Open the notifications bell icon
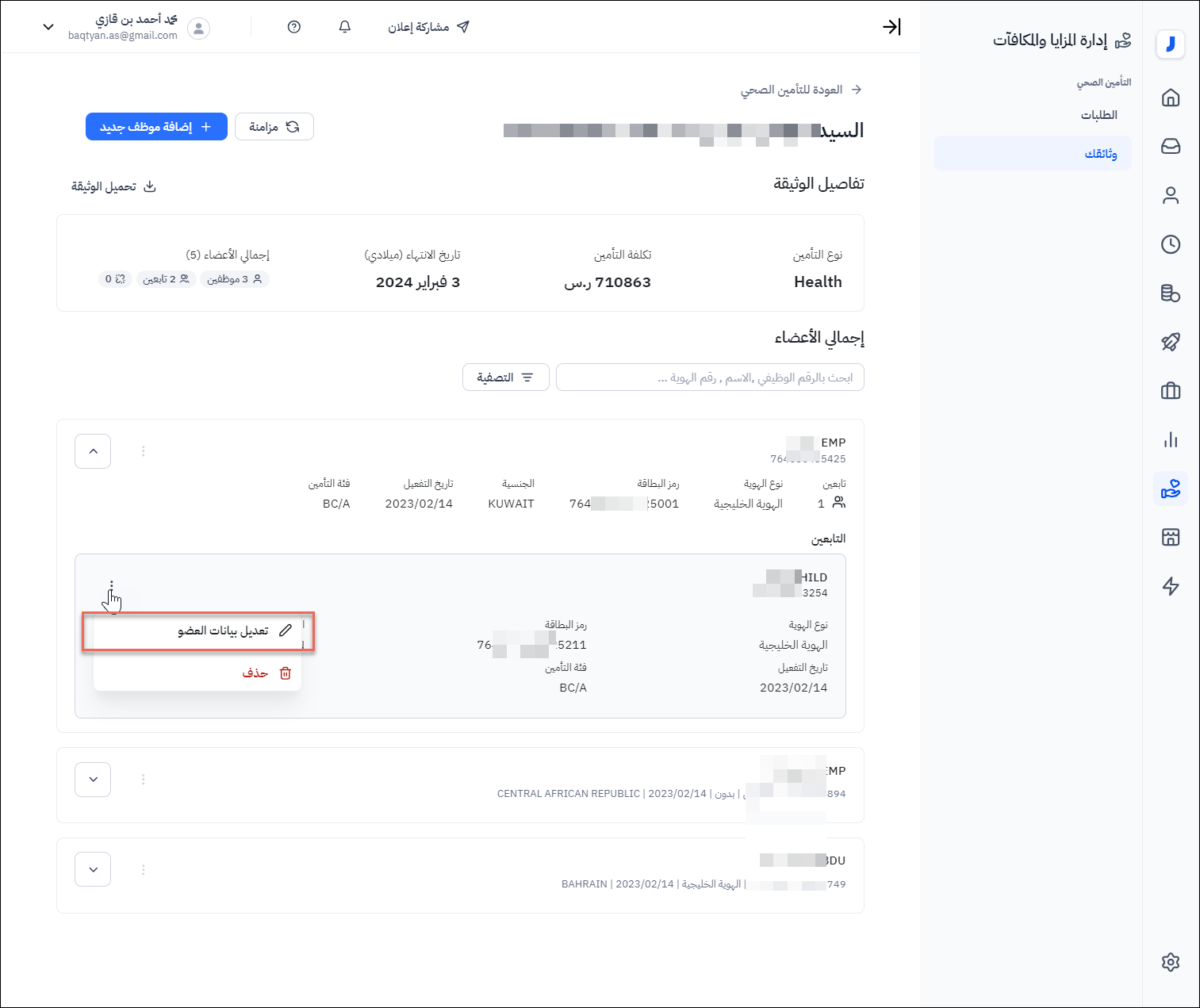The image size is (1200, 1008). [x=344, y=27]
